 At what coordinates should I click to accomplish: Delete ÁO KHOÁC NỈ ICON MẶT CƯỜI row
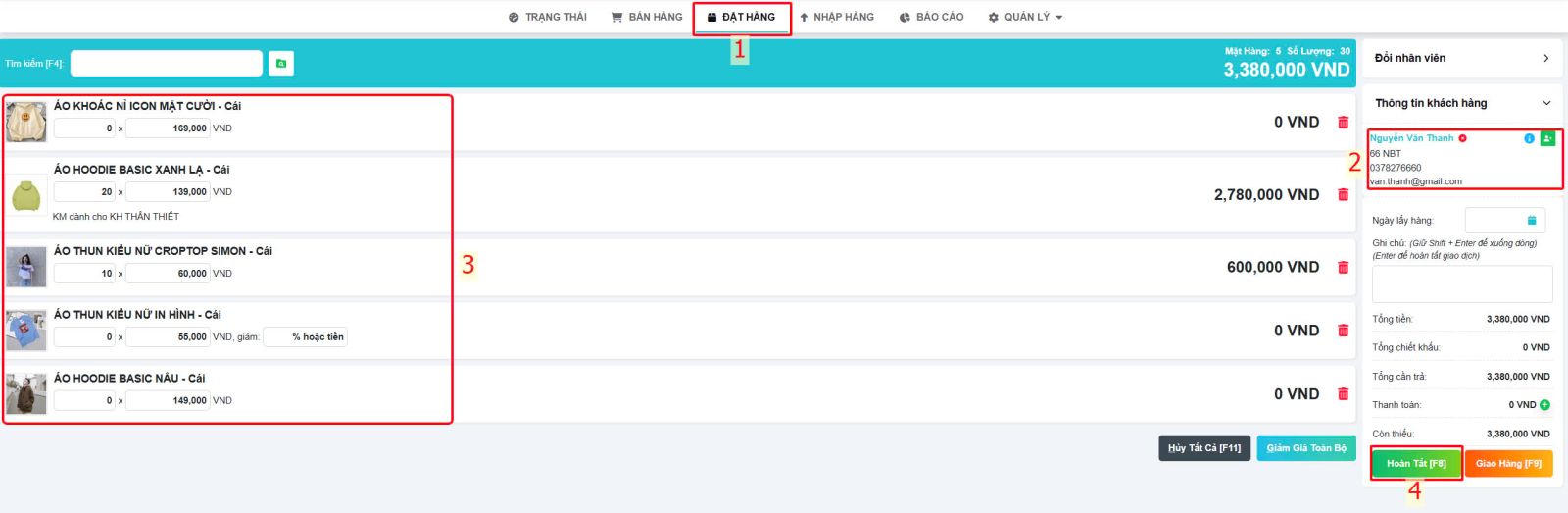[1343, 123]
